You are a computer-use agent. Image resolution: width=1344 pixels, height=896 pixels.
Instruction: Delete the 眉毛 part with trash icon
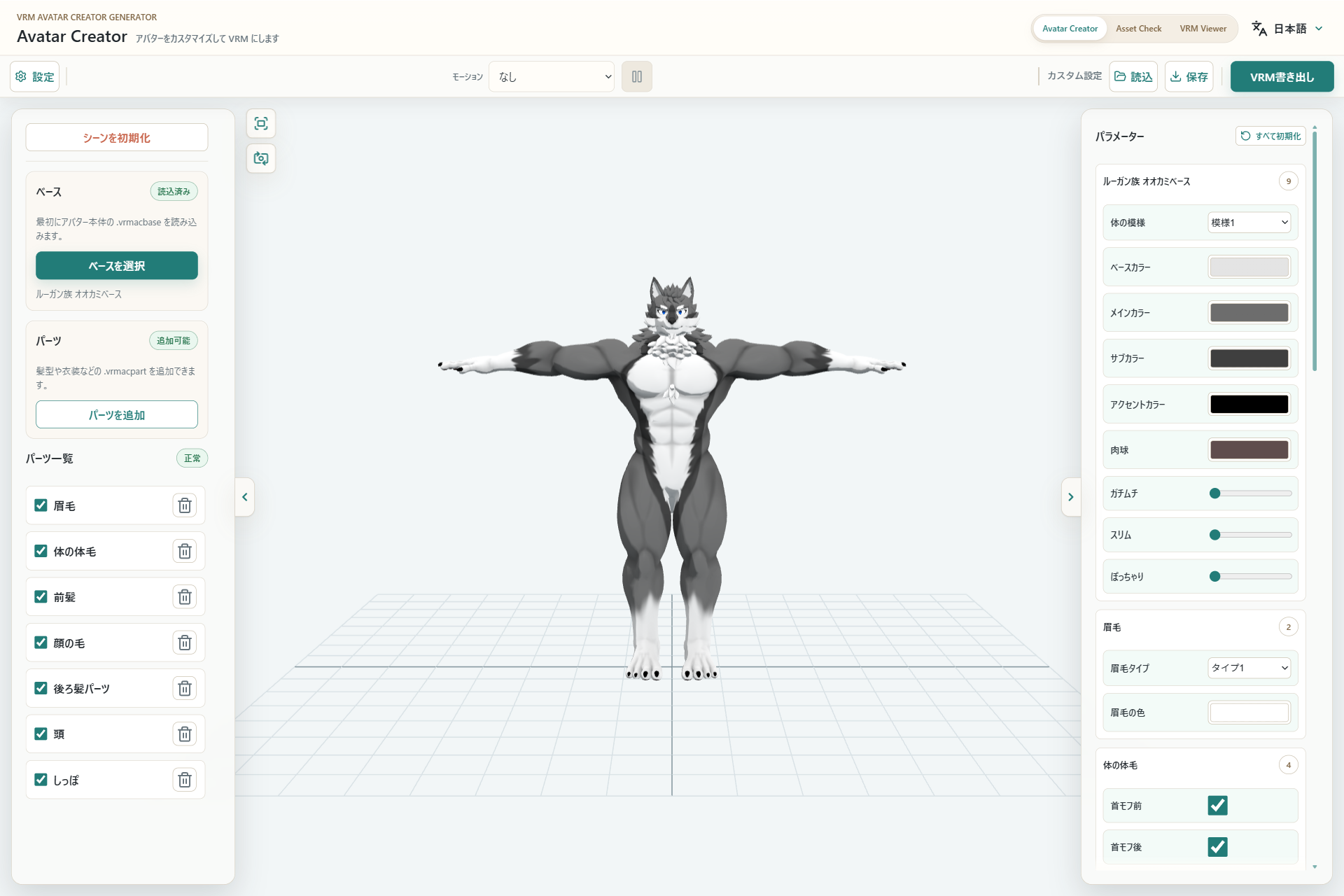point(185,505)
